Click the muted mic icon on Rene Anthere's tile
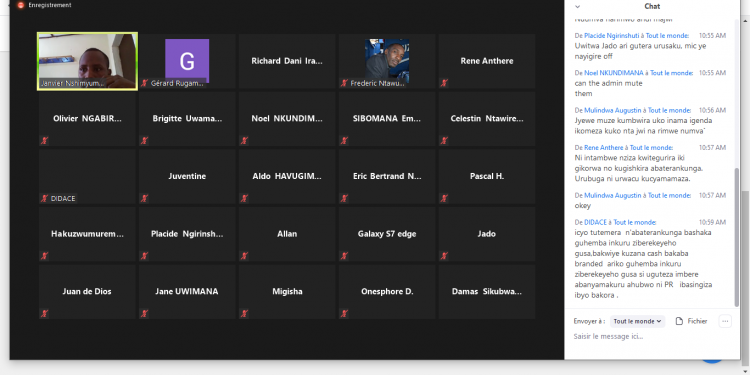Screen dimensions: 750x375 (x=444, y=83)
